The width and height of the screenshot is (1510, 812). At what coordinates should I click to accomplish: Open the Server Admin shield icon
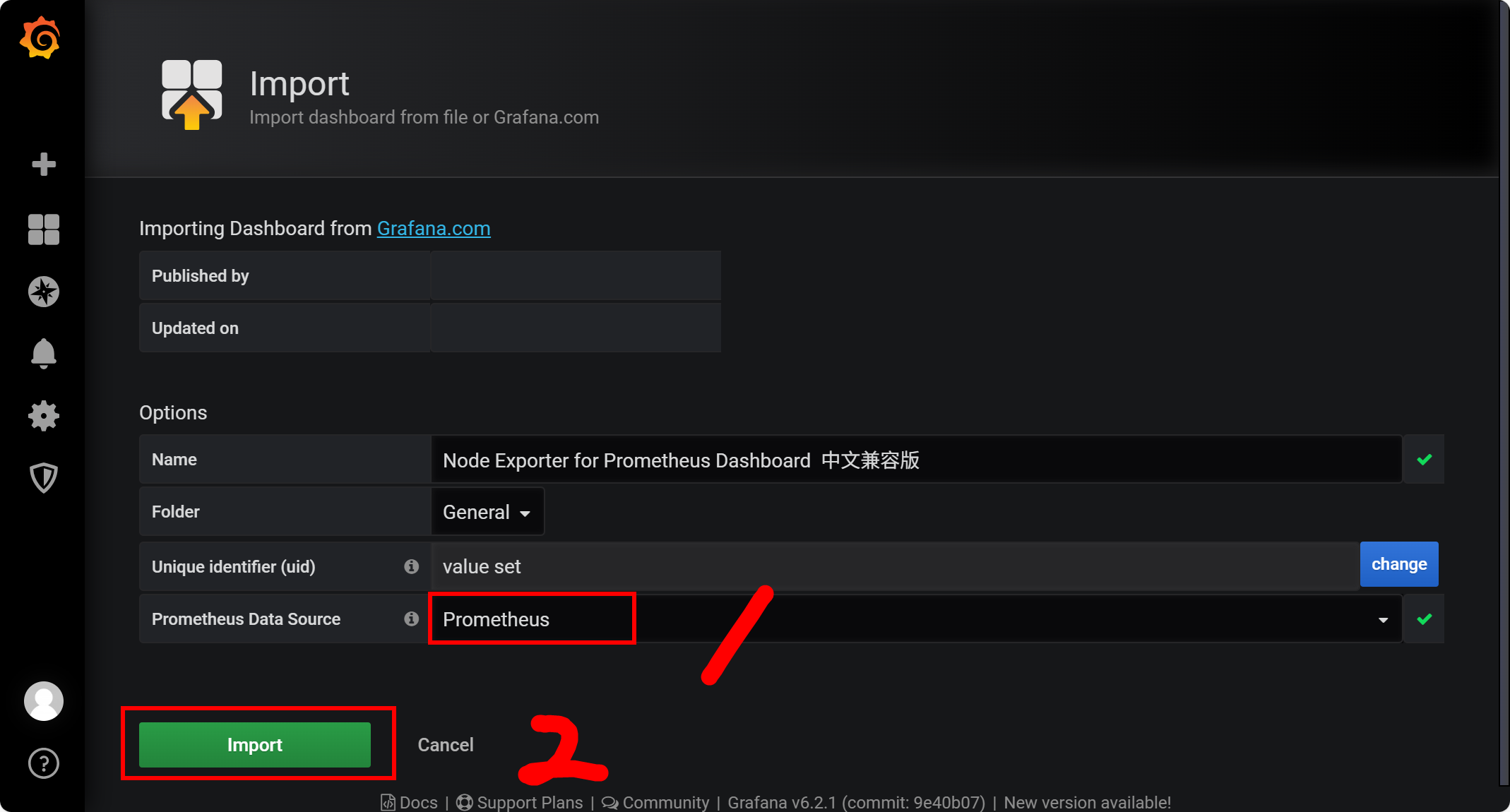(x=44, y=478)
